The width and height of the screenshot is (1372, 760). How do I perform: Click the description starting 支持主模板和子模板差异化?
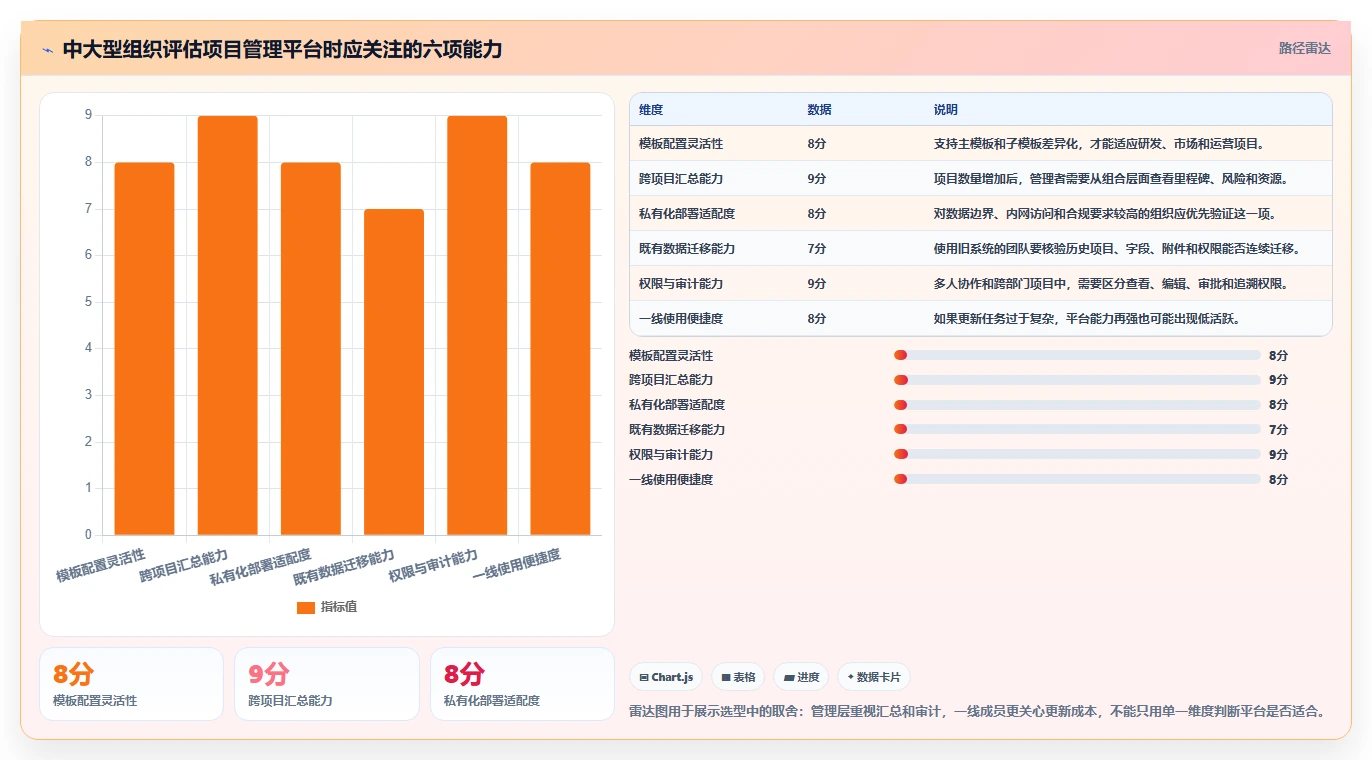[1100, 144]
